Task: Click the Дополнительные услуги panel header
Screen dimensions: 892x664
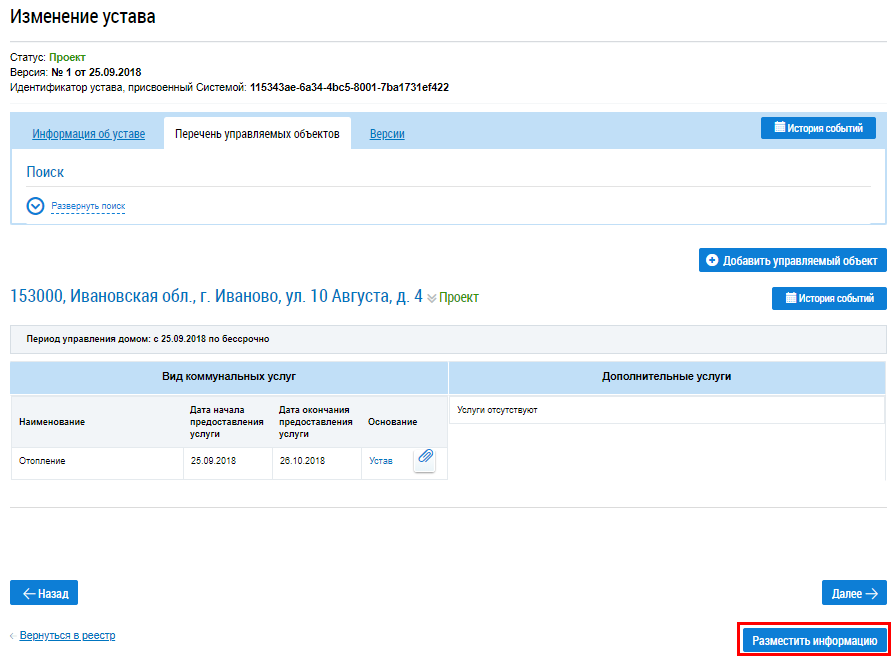Action: pyautogui.click(x=667, y=376)
